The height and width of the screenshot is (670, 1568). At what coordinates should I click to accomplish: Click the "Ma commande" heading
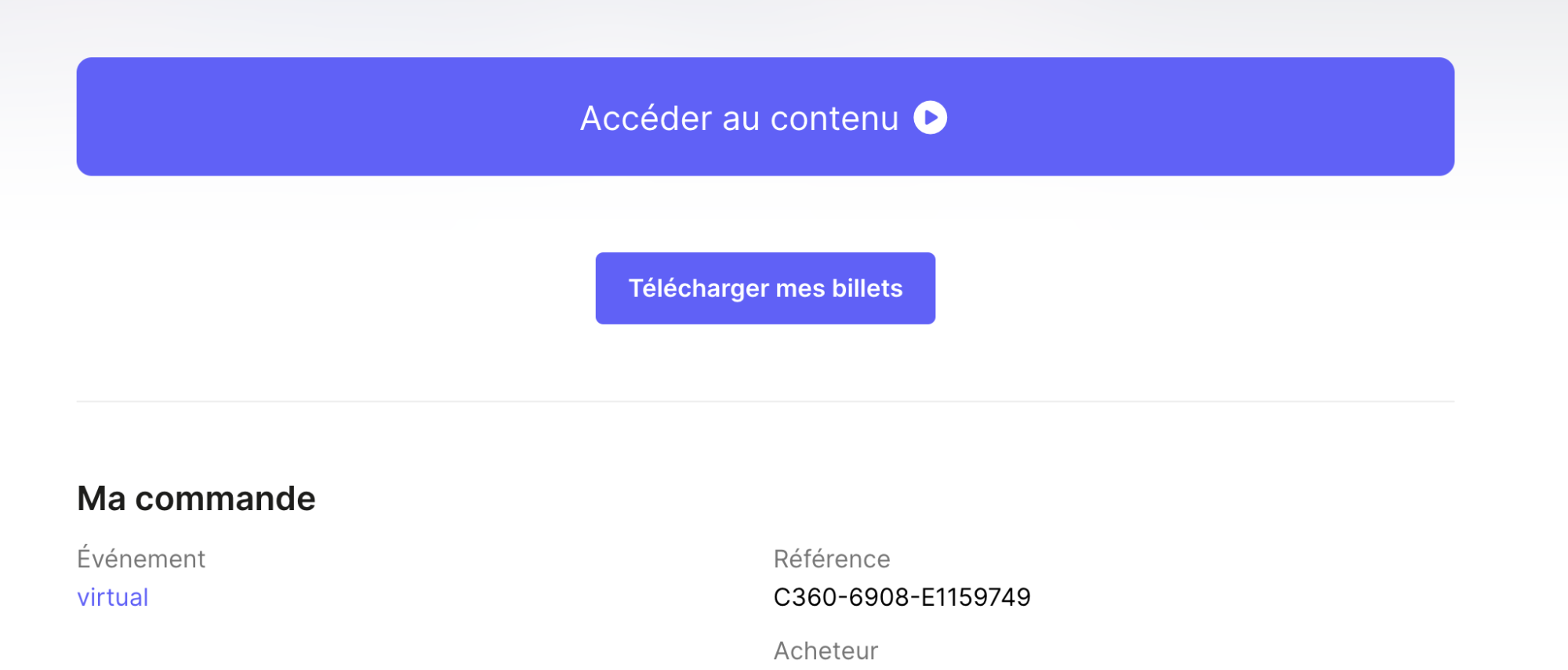pos(196,498)
